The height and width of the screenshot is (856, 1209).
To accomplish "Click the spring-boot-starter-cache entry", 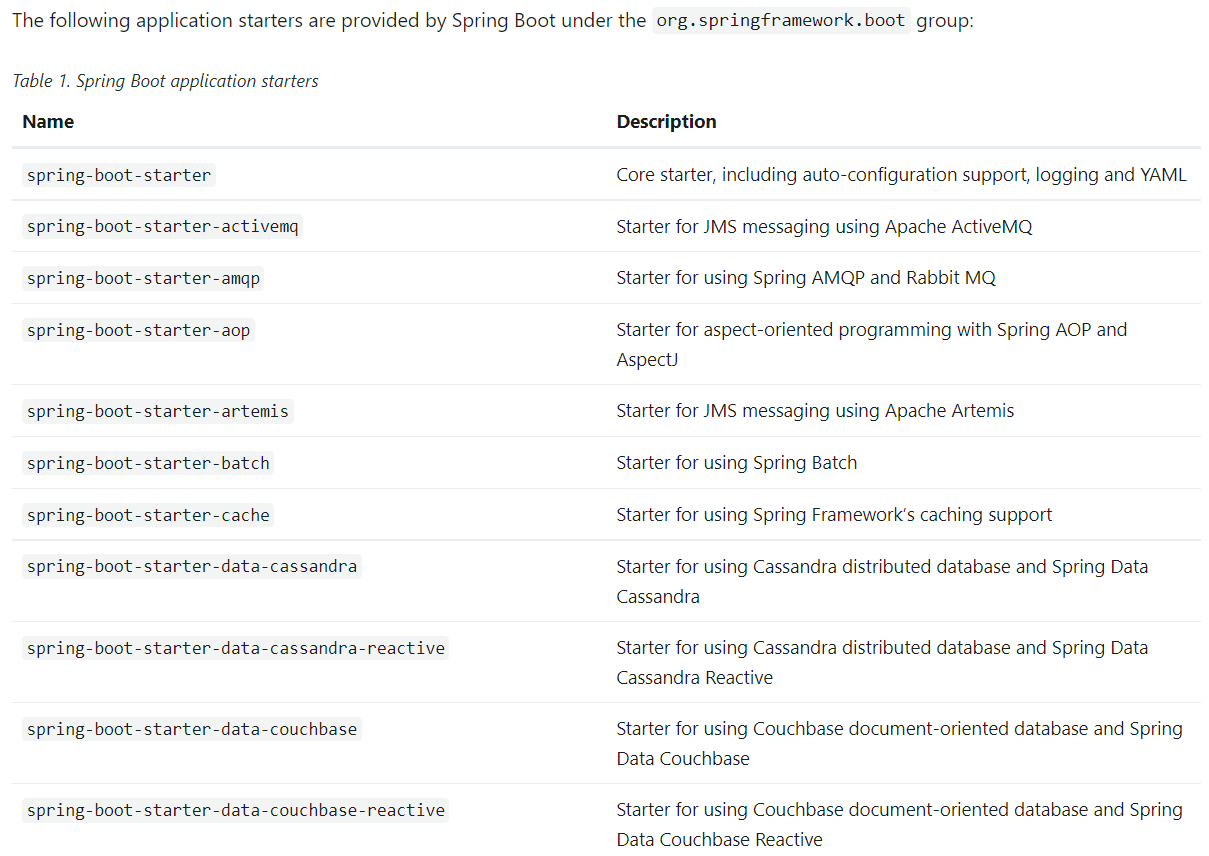I will (x=148, y=515).
